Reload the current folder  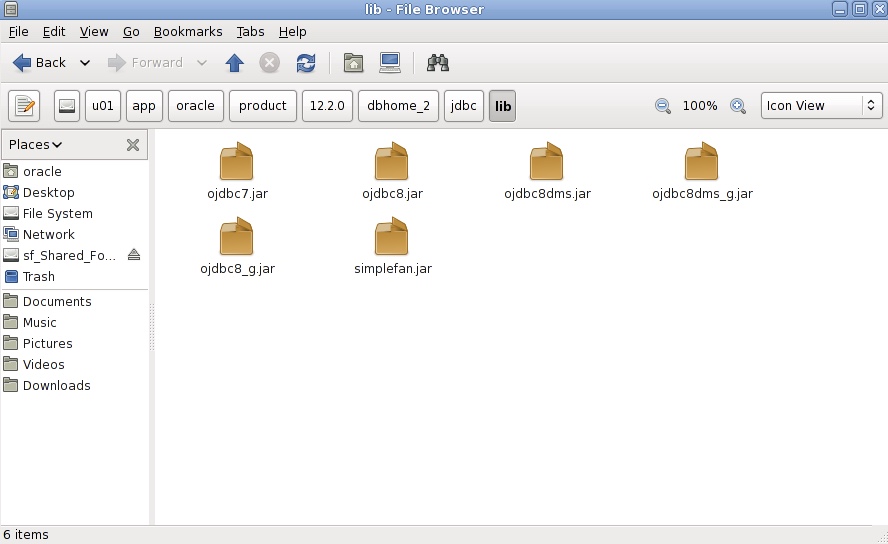click(306, 63)
